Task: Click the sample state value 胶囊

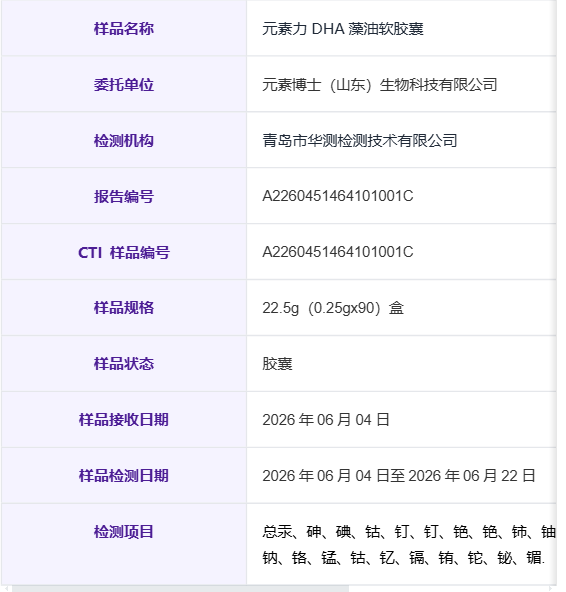Action: [278, 364]
